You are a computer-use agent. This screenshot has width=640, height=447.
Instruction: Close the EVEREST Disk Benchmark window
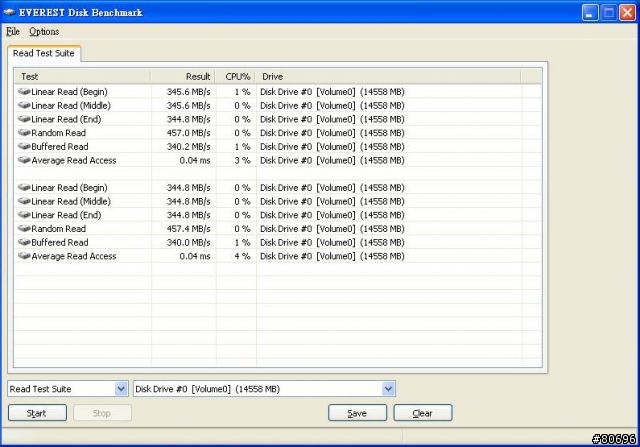tap(627, 13)
